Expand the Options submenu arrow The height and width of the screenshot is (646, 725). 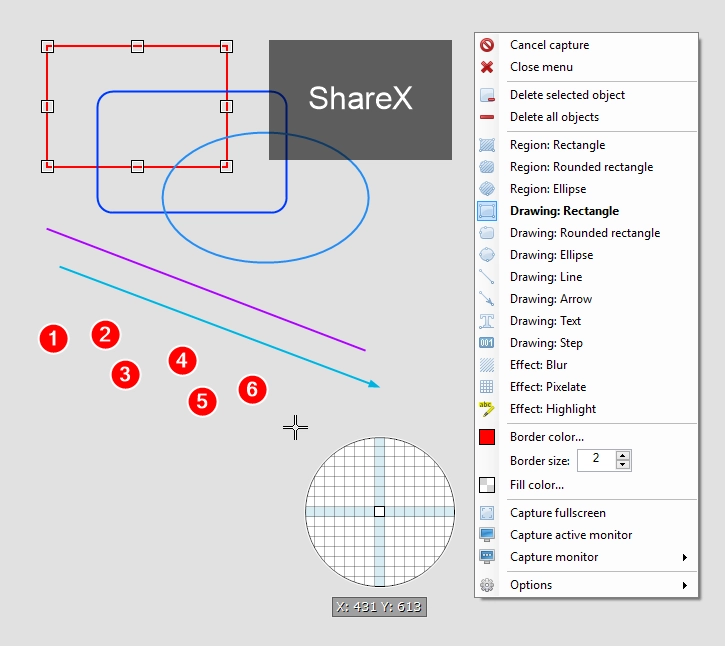(685, 585)
